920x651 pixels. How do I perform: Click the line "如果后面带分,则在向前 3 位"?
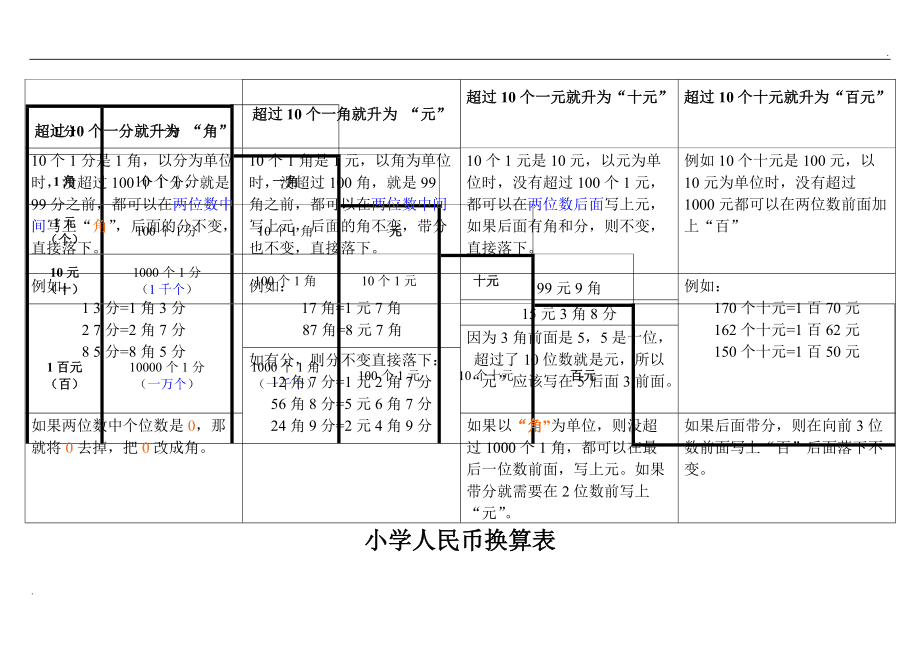[x=783, y=425]
